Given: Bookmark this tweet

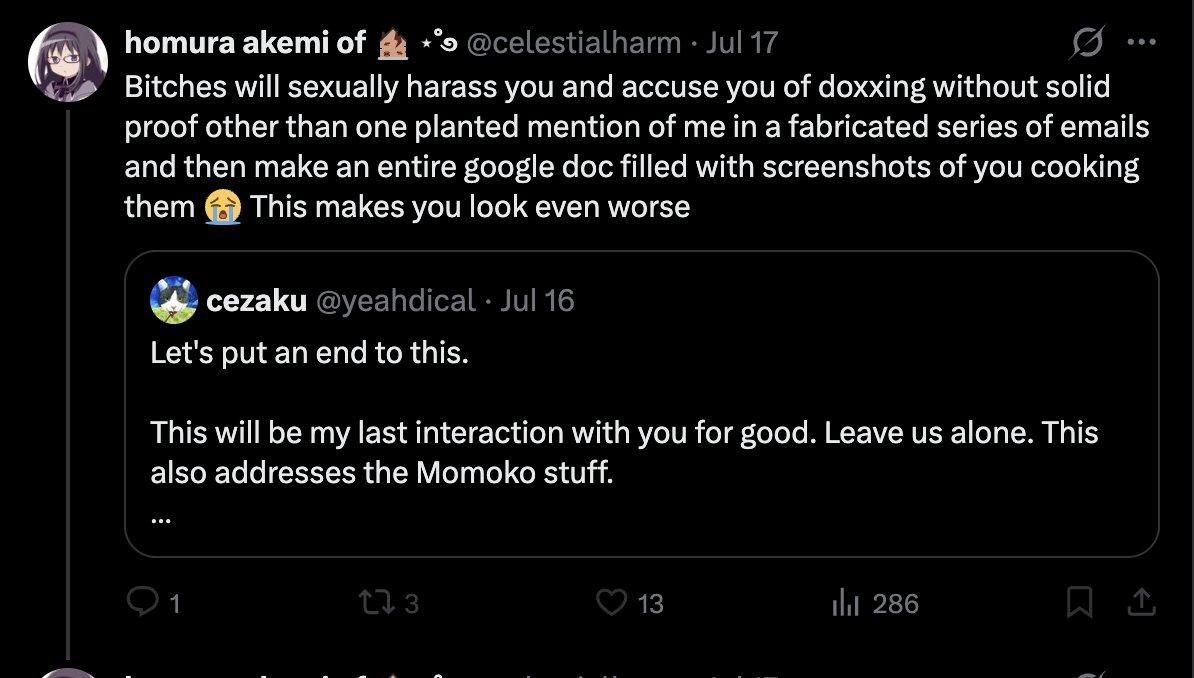Looking at the screenshot, I should [1079, 603].
